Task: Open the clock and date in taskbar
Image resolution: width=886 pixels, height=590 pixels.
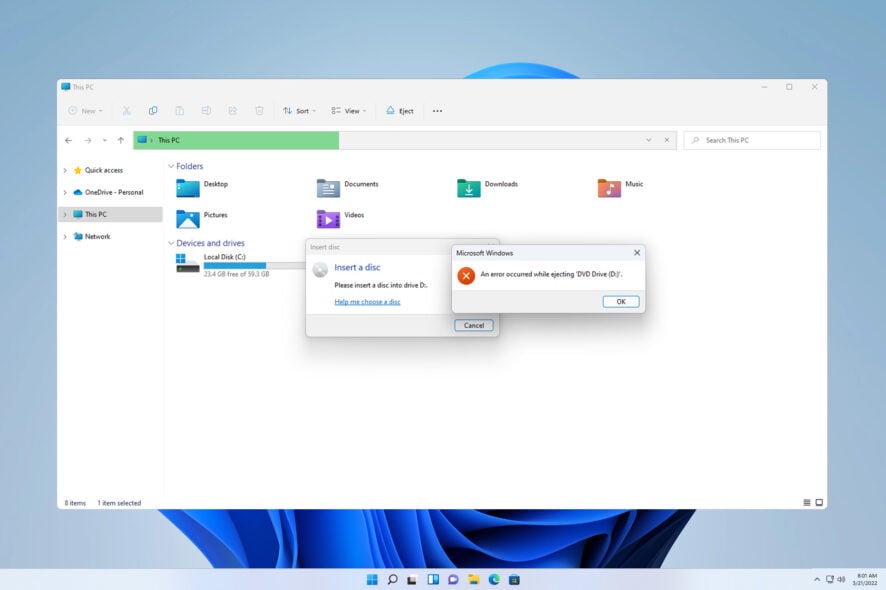Action: (865, 579)
